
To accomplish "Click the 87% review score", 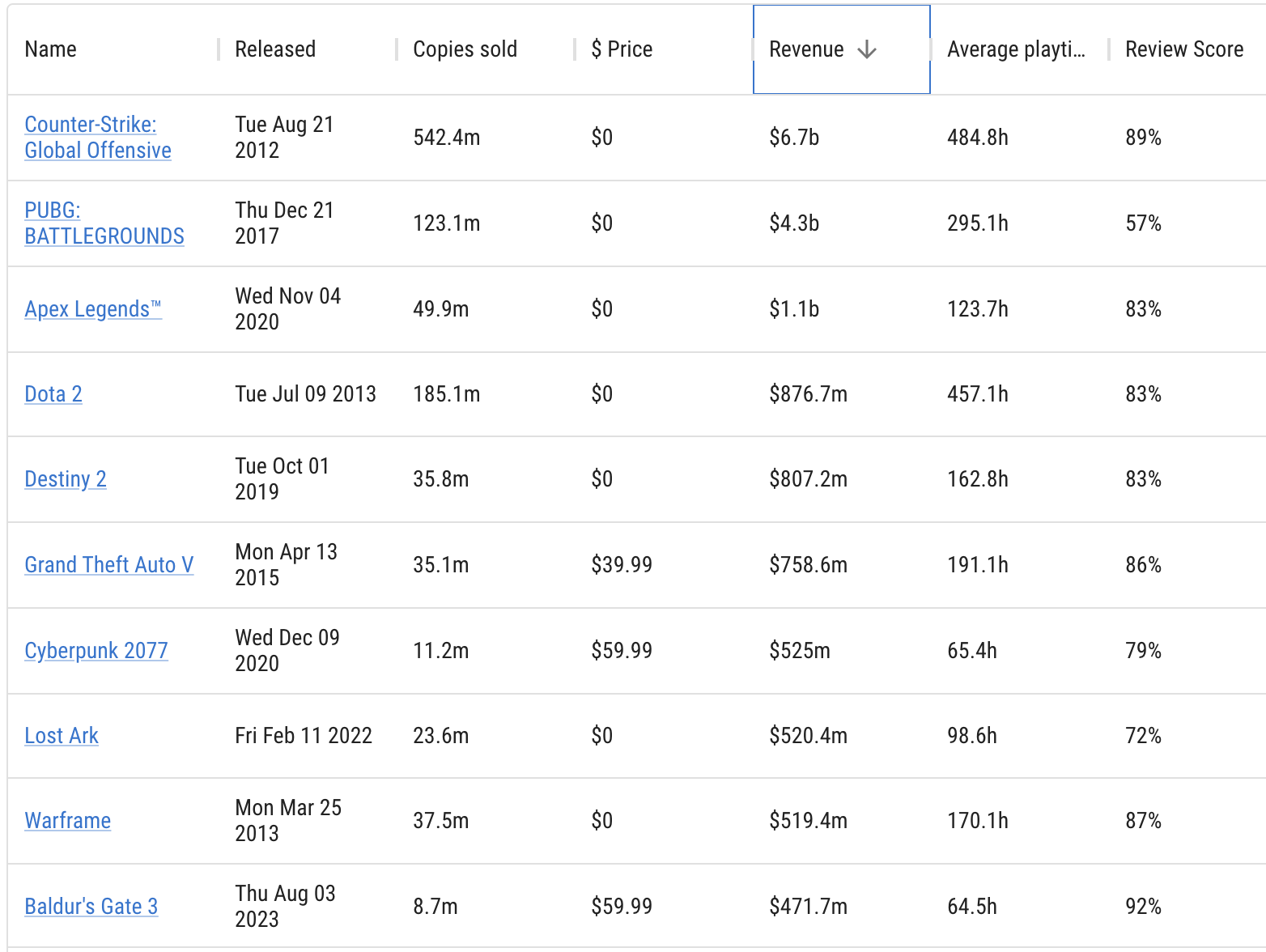I will (1143, 821).
